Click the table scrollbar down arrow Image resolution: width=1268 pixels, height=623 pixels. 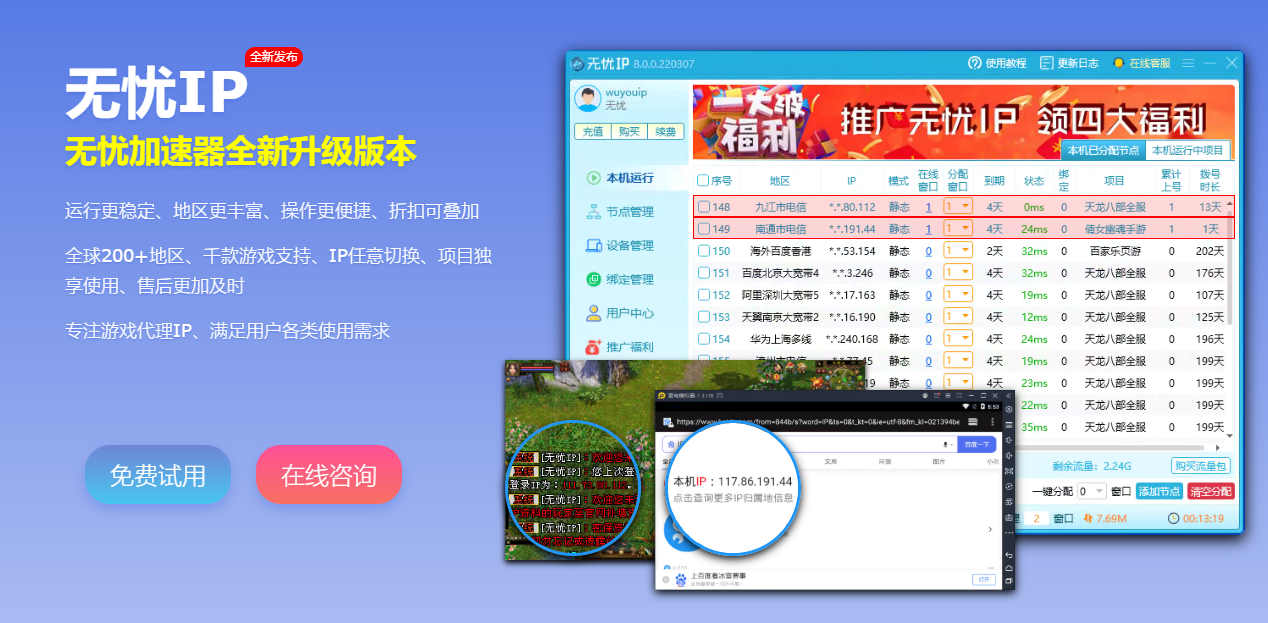point(1230,435)
